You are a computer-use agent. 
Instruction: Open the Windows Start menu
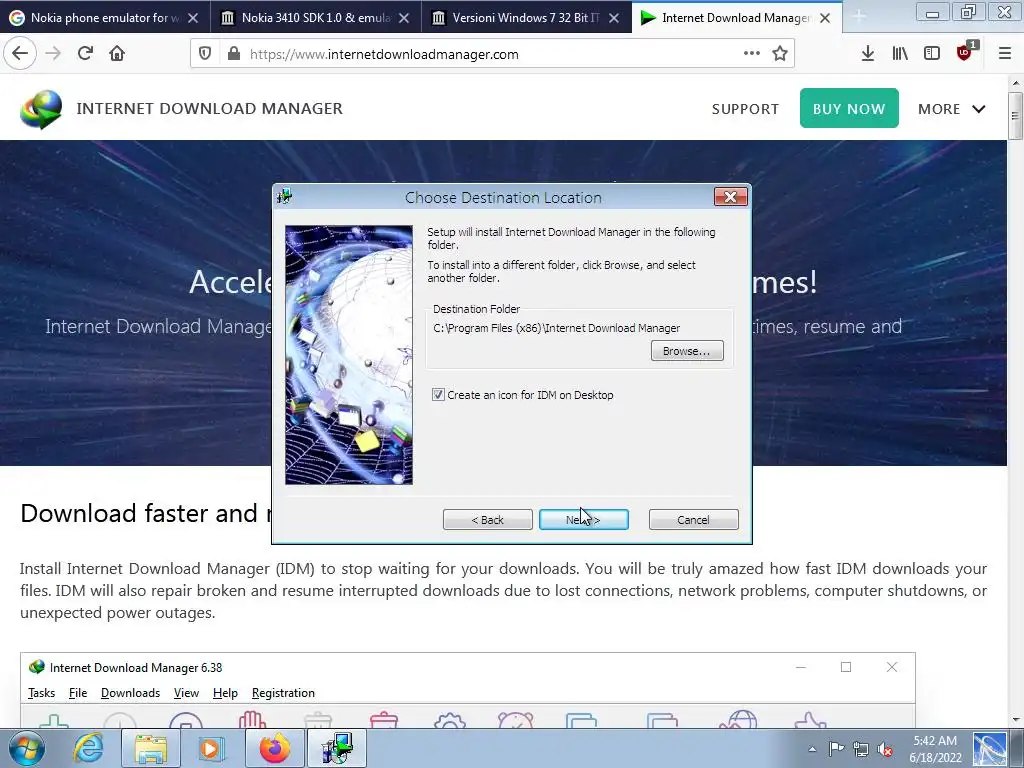(x=27, y=748)
